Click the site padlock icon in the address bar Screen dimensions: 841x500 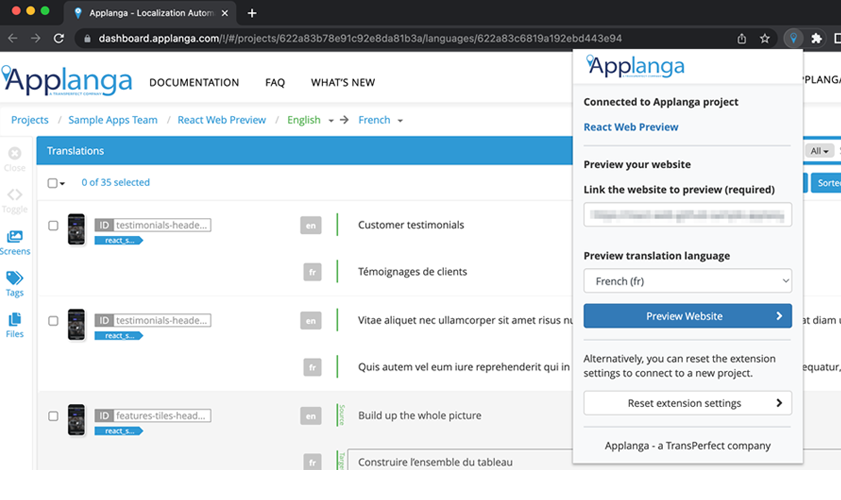point(87,39)
